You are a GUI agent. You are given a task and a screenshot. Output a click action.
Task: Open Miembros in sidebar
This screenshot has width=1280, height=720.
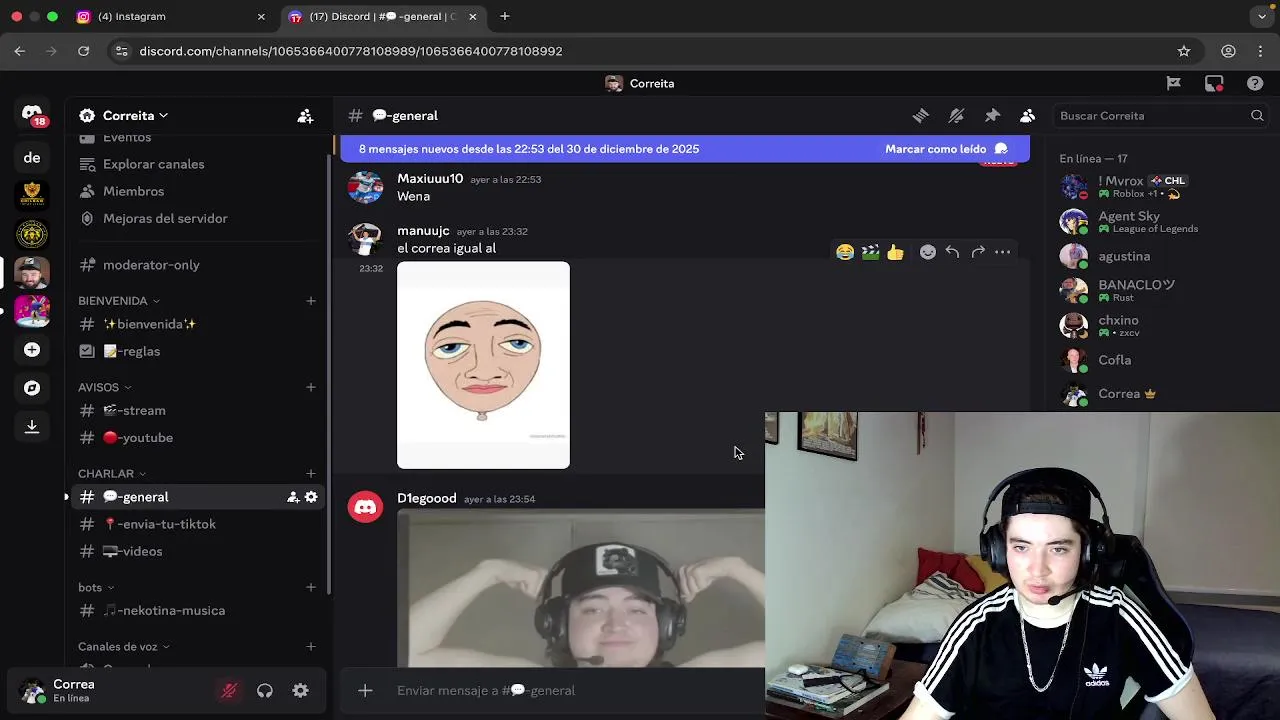coord(196,191)
